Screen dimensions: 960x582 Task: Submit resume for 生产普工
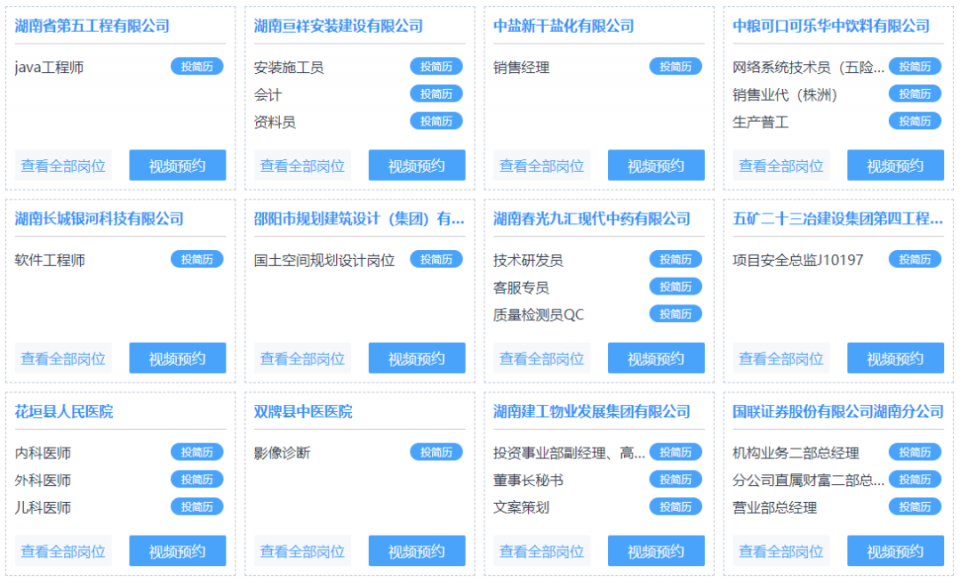point(915,121)
